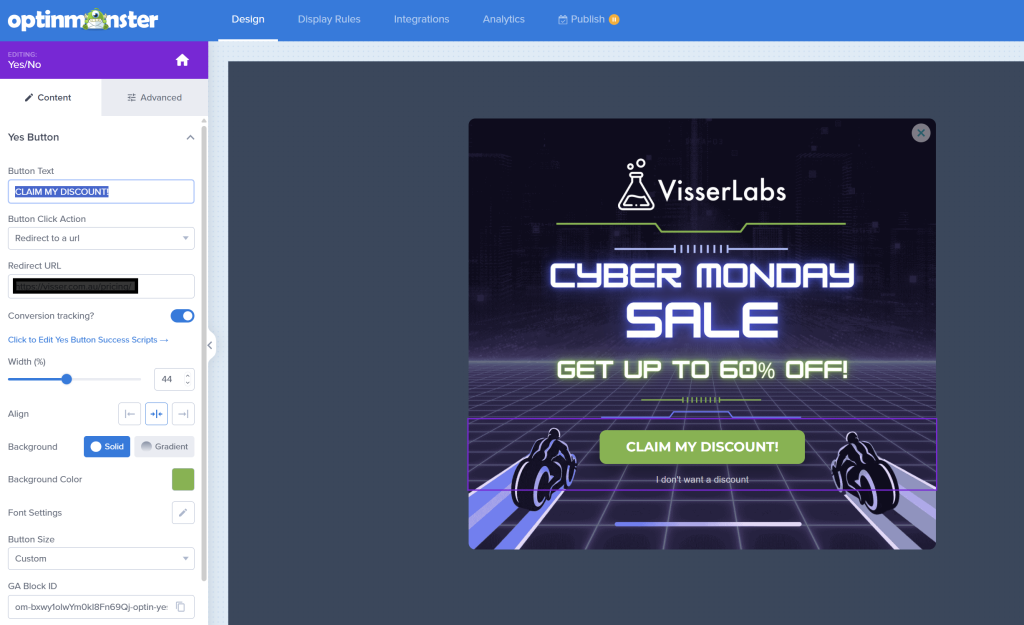Open Font Settings with the pencil icon
Viewport: 1024px width, 625px height.
(182, 512)
